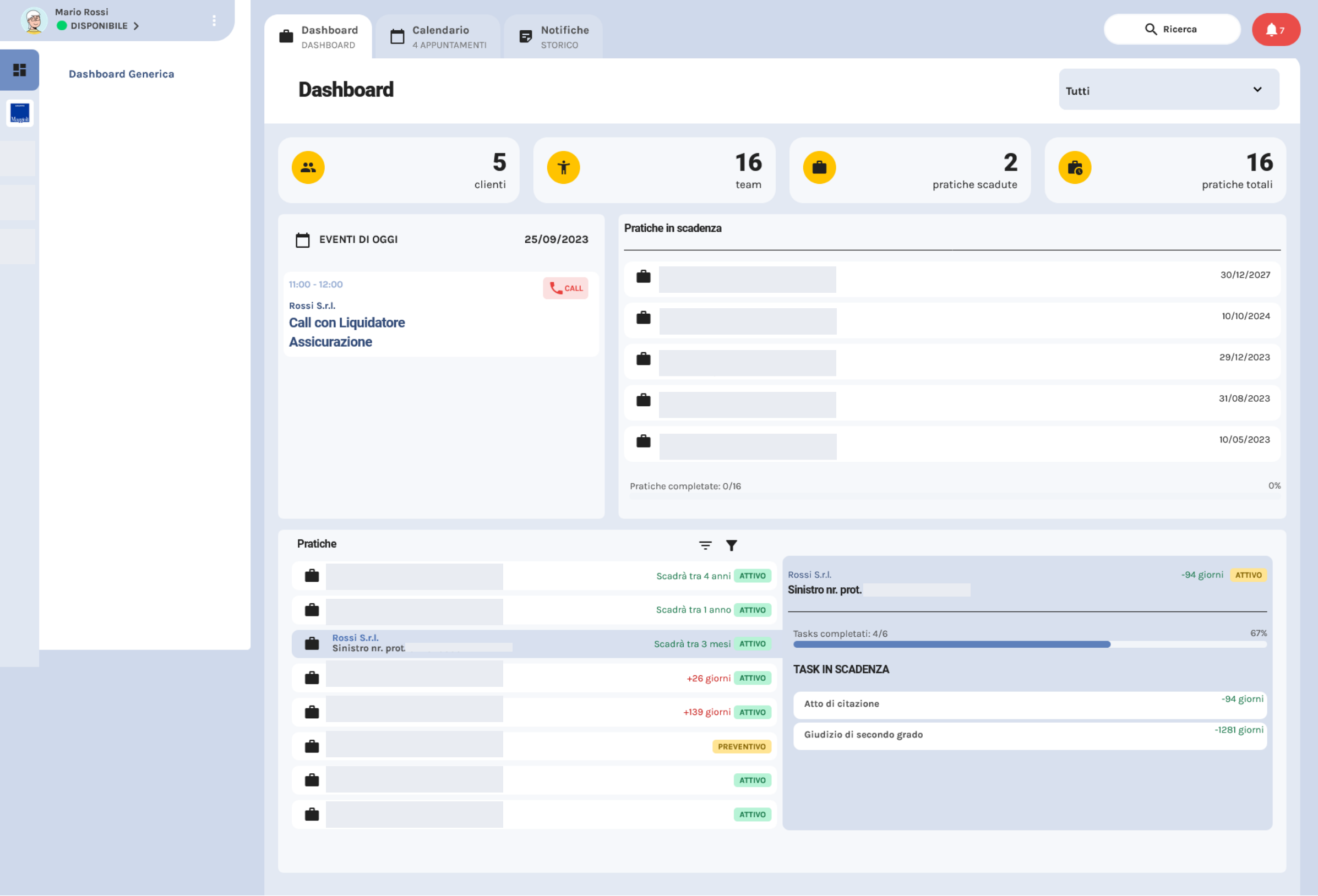Open the Notifiche Storico tab
This screenshot has height=896, width=1318.
(x=553, y=36)
